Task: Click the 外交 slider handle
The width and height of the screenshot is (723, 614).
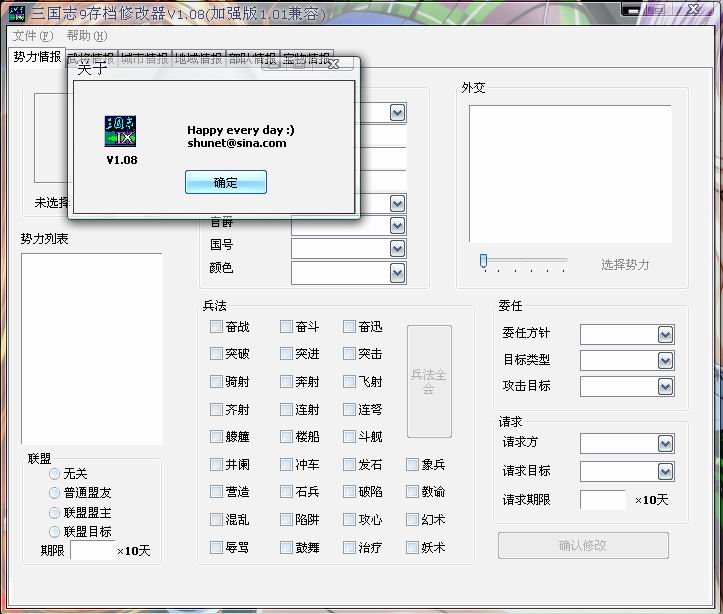Action: pyautogui.click(x=483, y=260)
